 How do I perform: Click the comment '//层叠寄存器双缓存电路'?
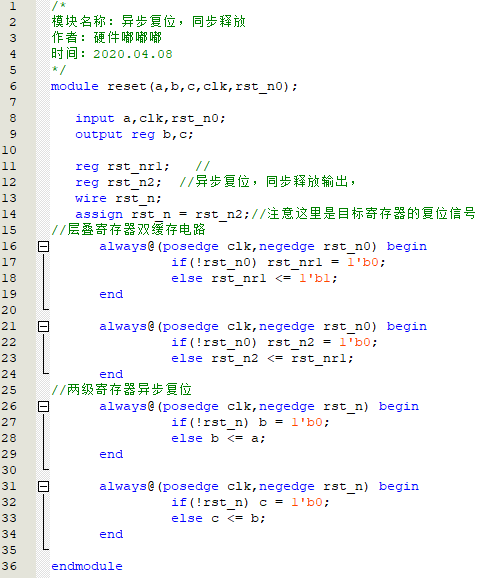128,230
